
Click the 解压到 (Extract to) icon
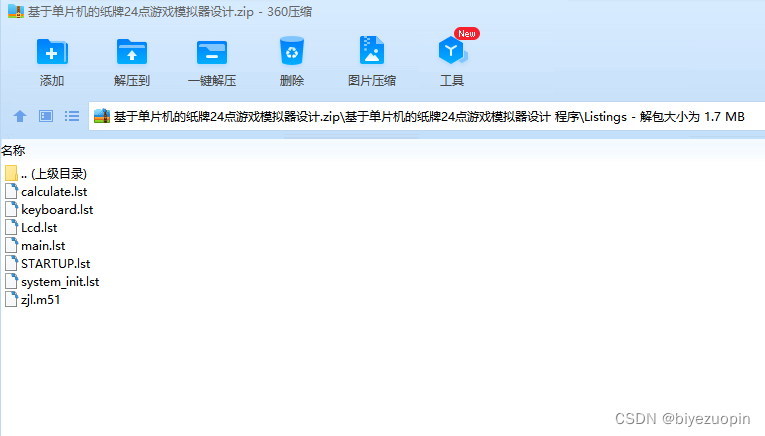[x=132, y=51]
